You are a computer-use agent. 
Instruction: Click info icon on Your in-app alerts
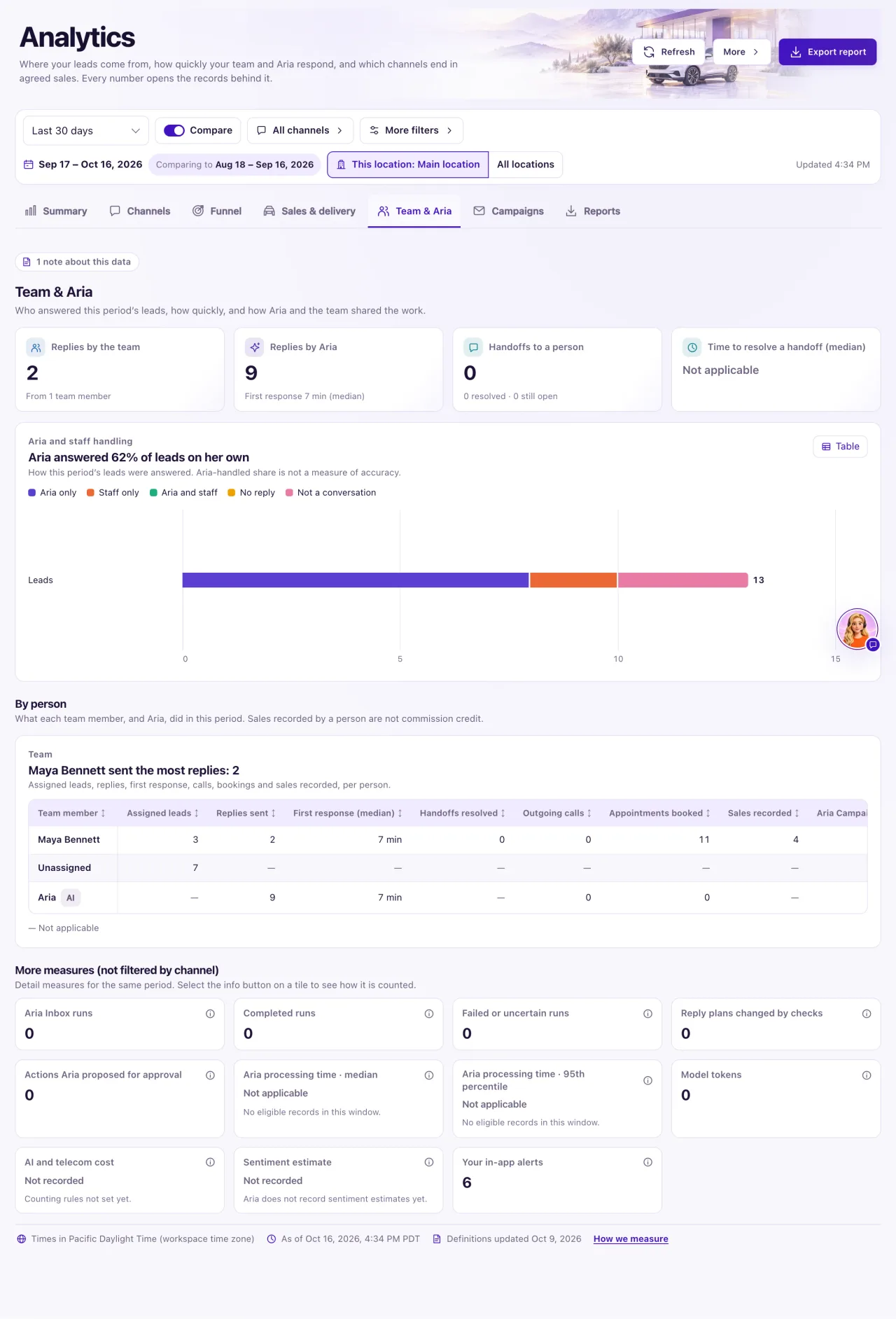648,1162
